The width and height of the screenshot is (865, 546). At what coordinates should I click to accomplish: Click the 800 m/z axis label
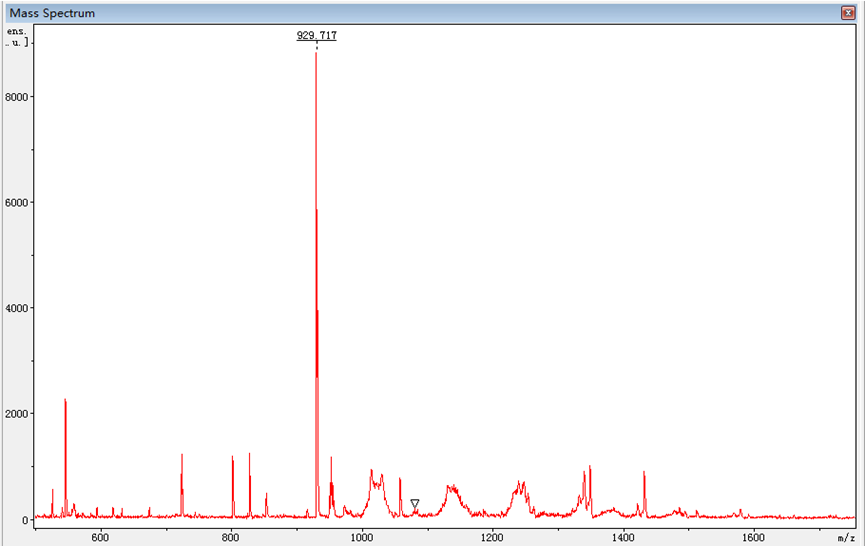point(231,538)
